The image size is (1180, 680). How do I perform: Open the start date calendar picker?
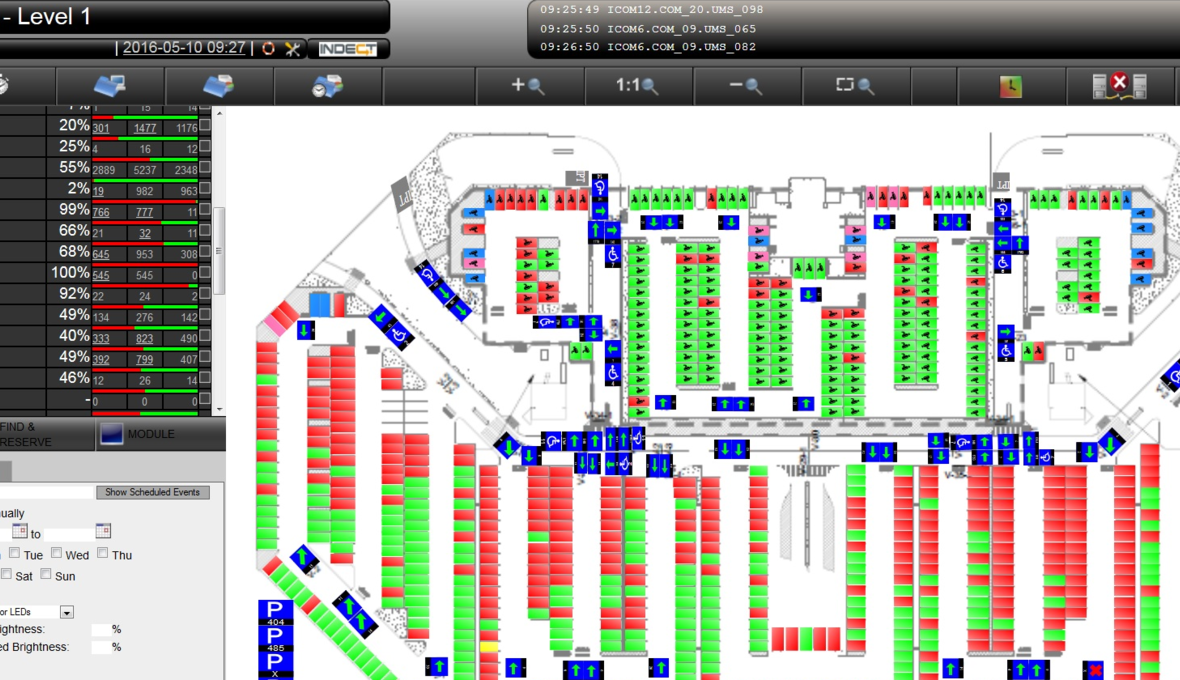click(x=19, y=531)
